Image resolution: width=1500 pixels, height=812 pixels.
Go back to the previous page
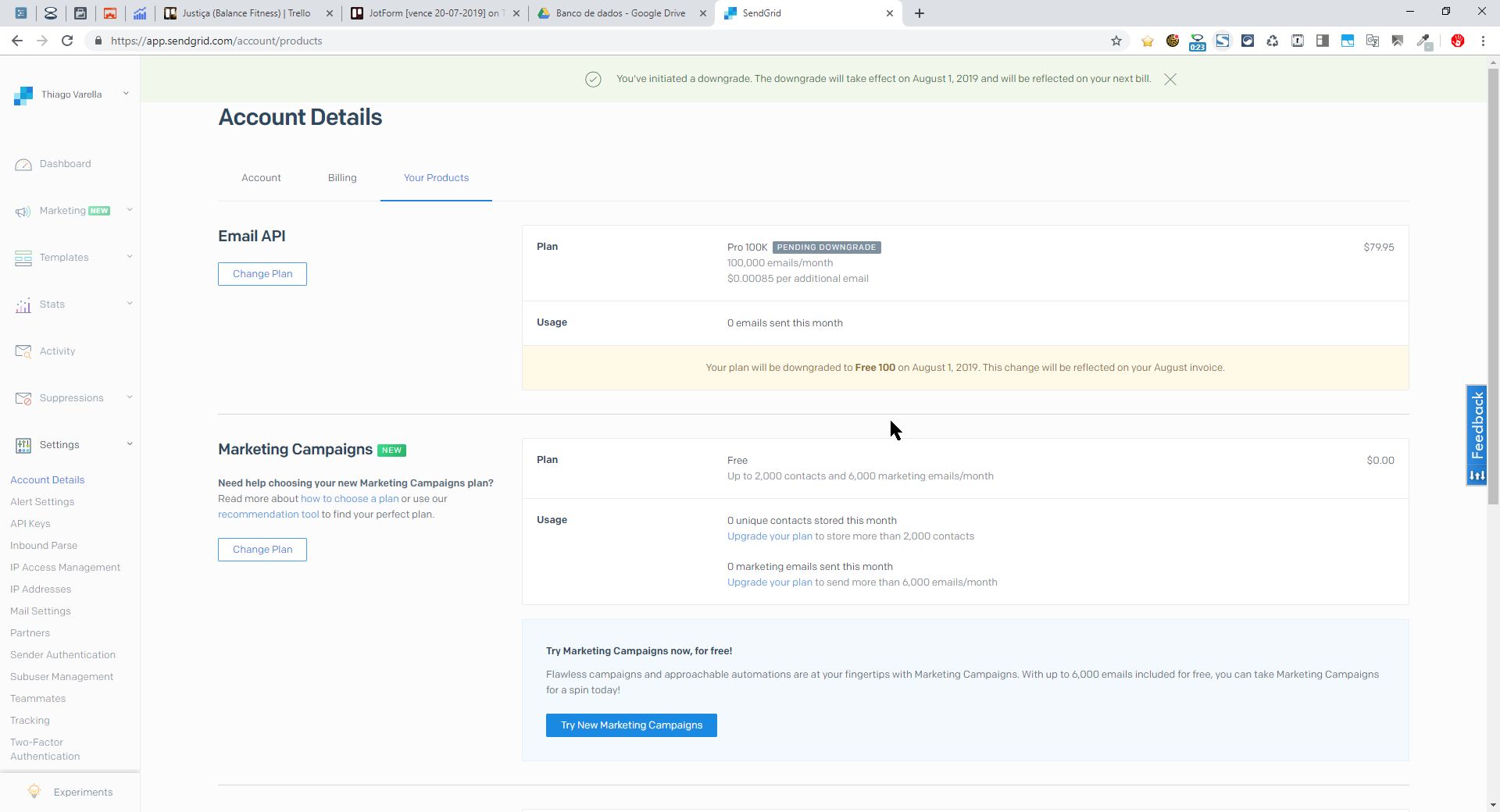coord(17,41)
